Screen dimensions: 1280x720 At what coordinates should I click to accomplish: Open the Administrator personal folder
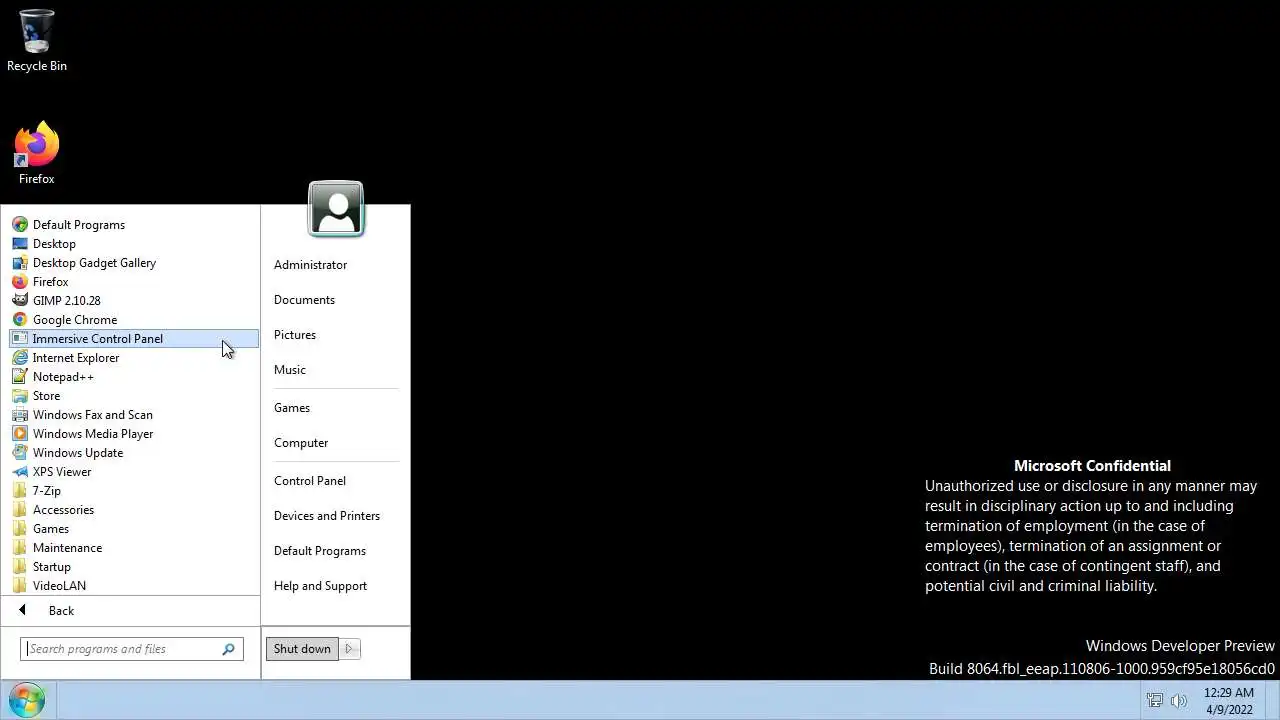click(x=310, y=265)
